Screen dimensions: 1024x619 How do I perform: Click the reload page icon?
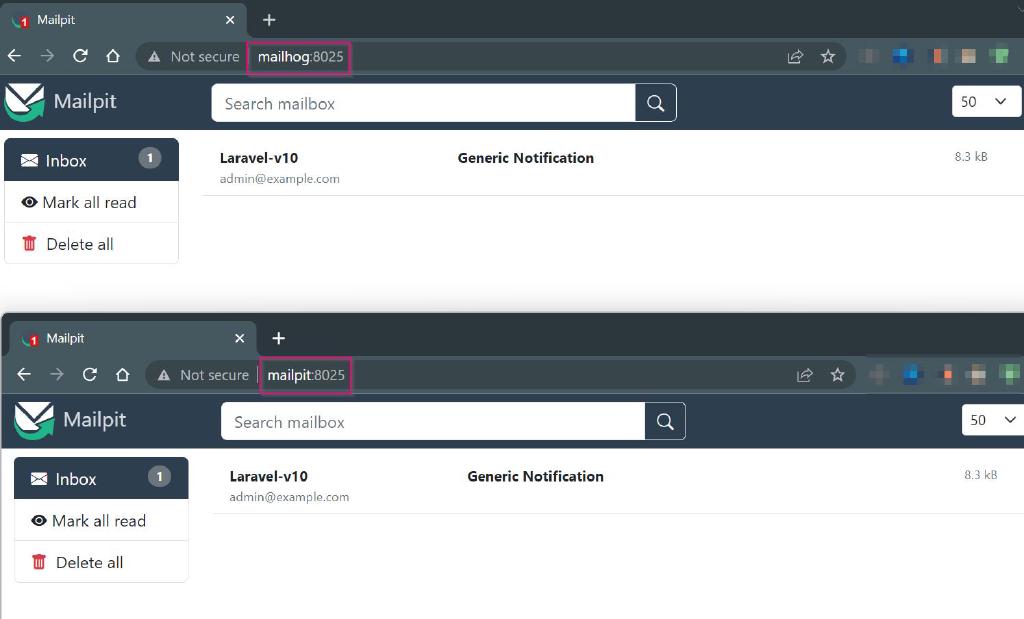point(80,57)
